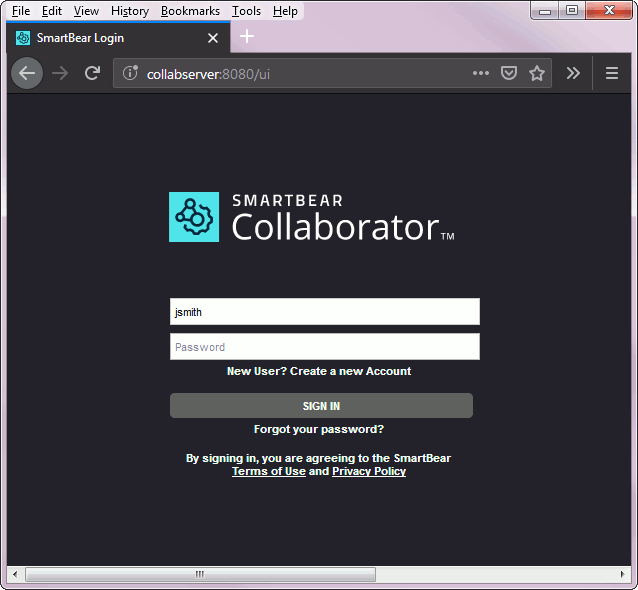Click the browser back arrow button
Screen dimensions: 638x590
(x=27, y=73)
